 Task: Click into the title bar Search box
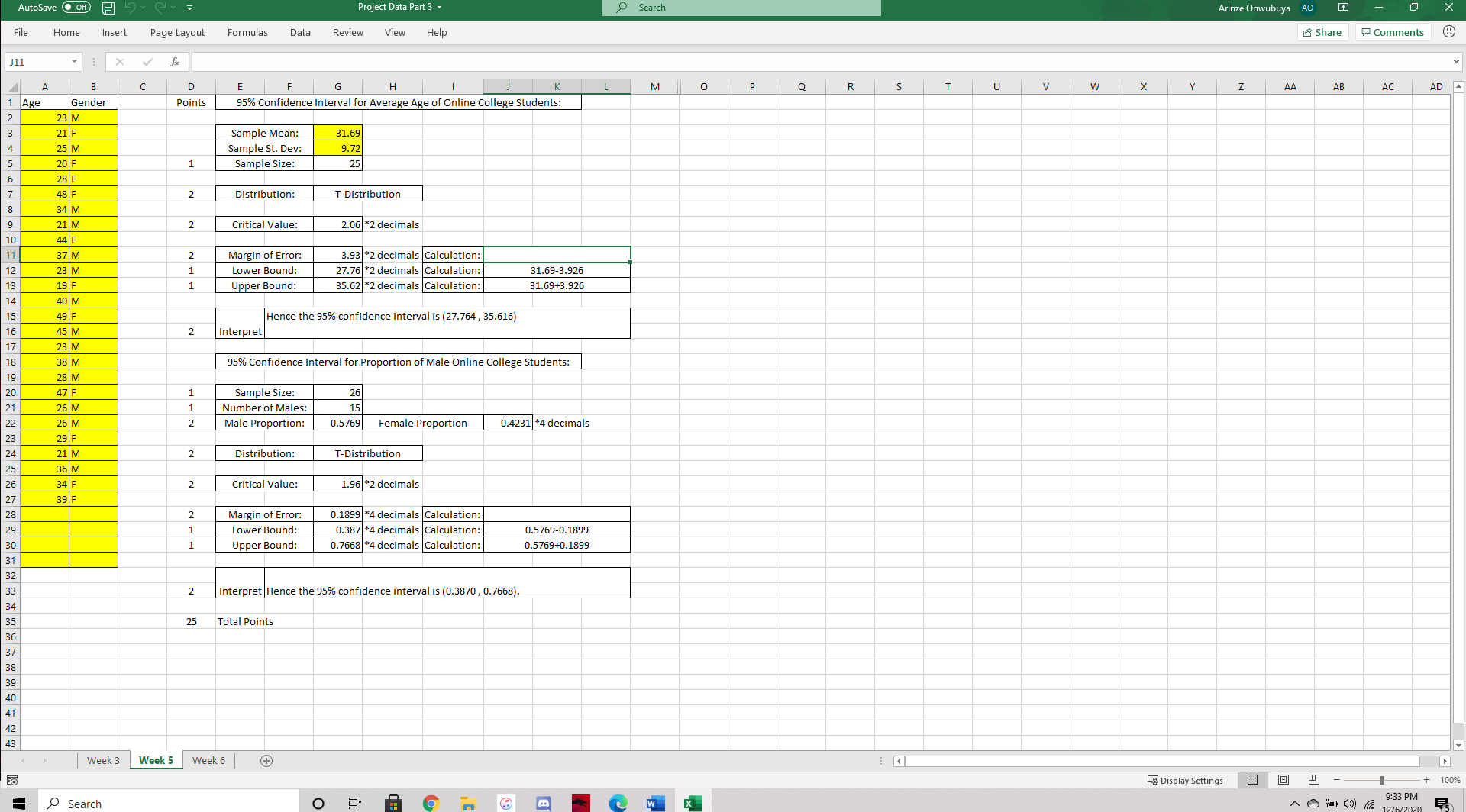[x=741, y=8]
